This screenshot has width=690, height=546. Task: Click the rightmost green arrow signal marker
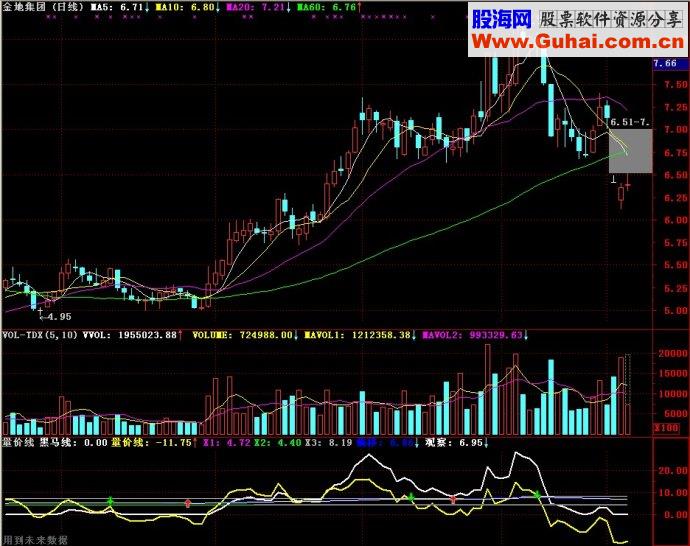(537, 495)
